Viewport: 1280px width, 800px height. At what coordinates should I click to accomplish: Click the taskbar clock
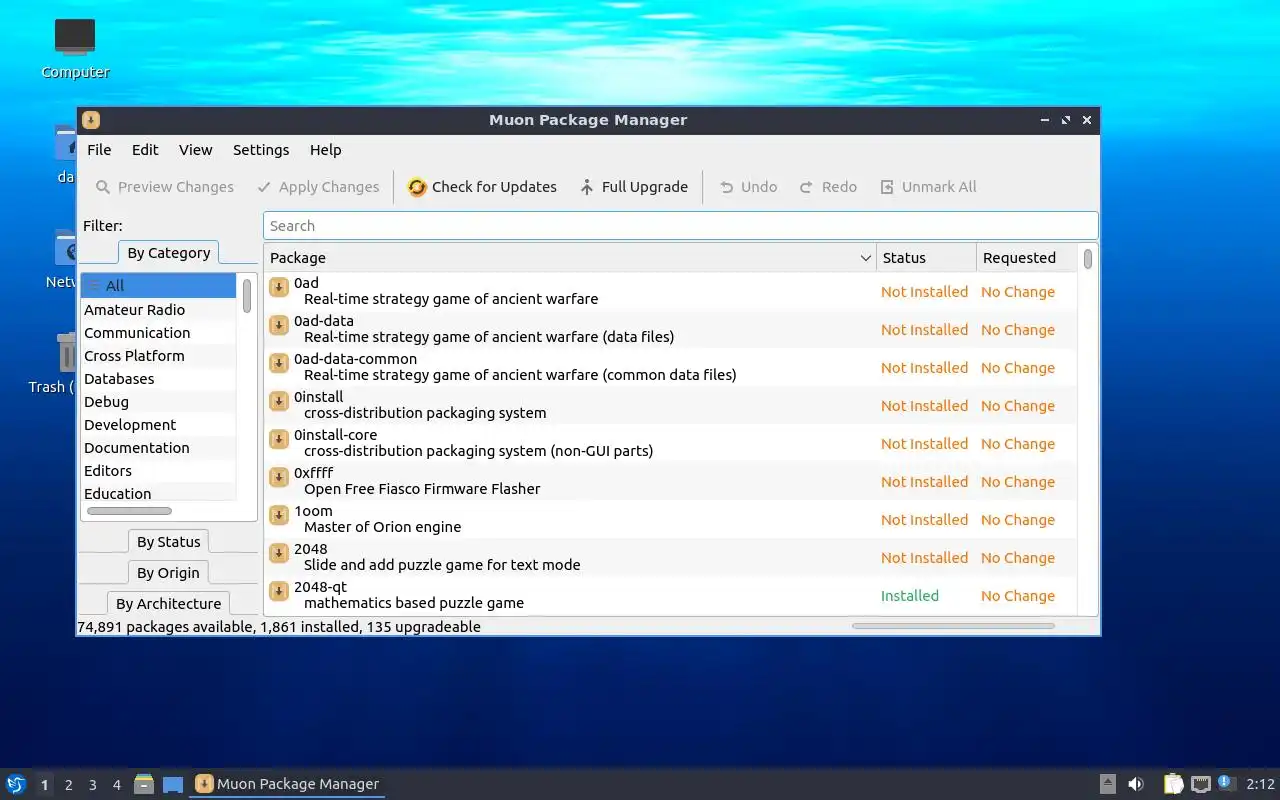tap(1260, 784)
